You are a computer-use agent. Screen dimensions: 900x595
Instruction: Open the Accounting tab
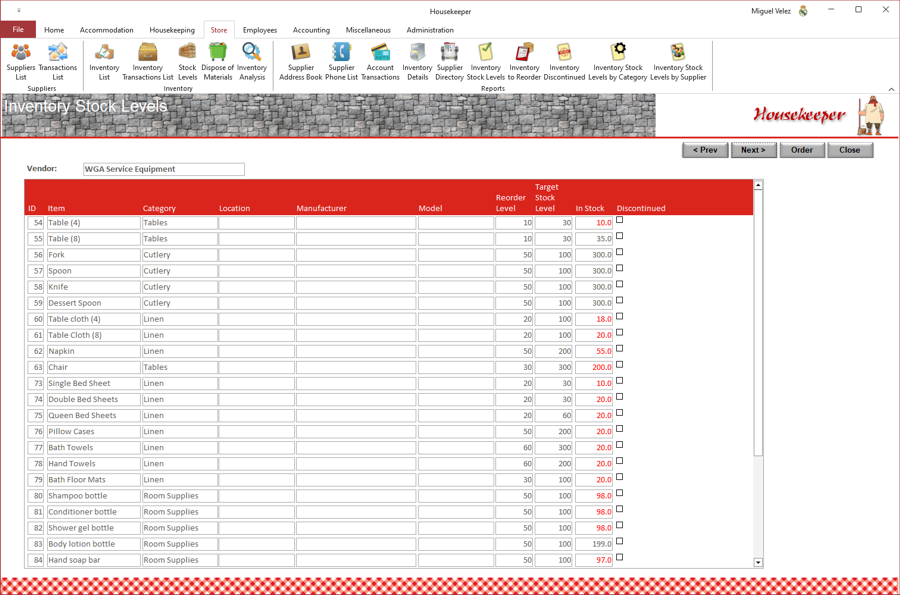tap(311, 30)
